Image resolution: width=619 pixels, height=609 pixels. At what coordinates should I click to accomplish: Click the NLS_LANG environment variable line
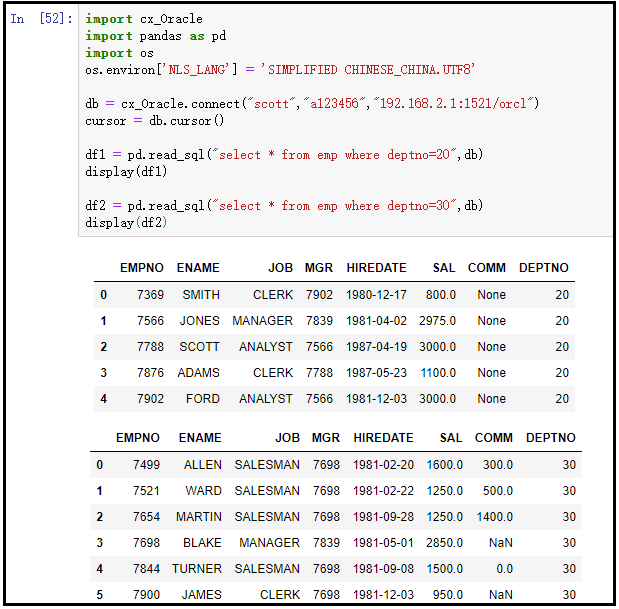coord(280,70)
